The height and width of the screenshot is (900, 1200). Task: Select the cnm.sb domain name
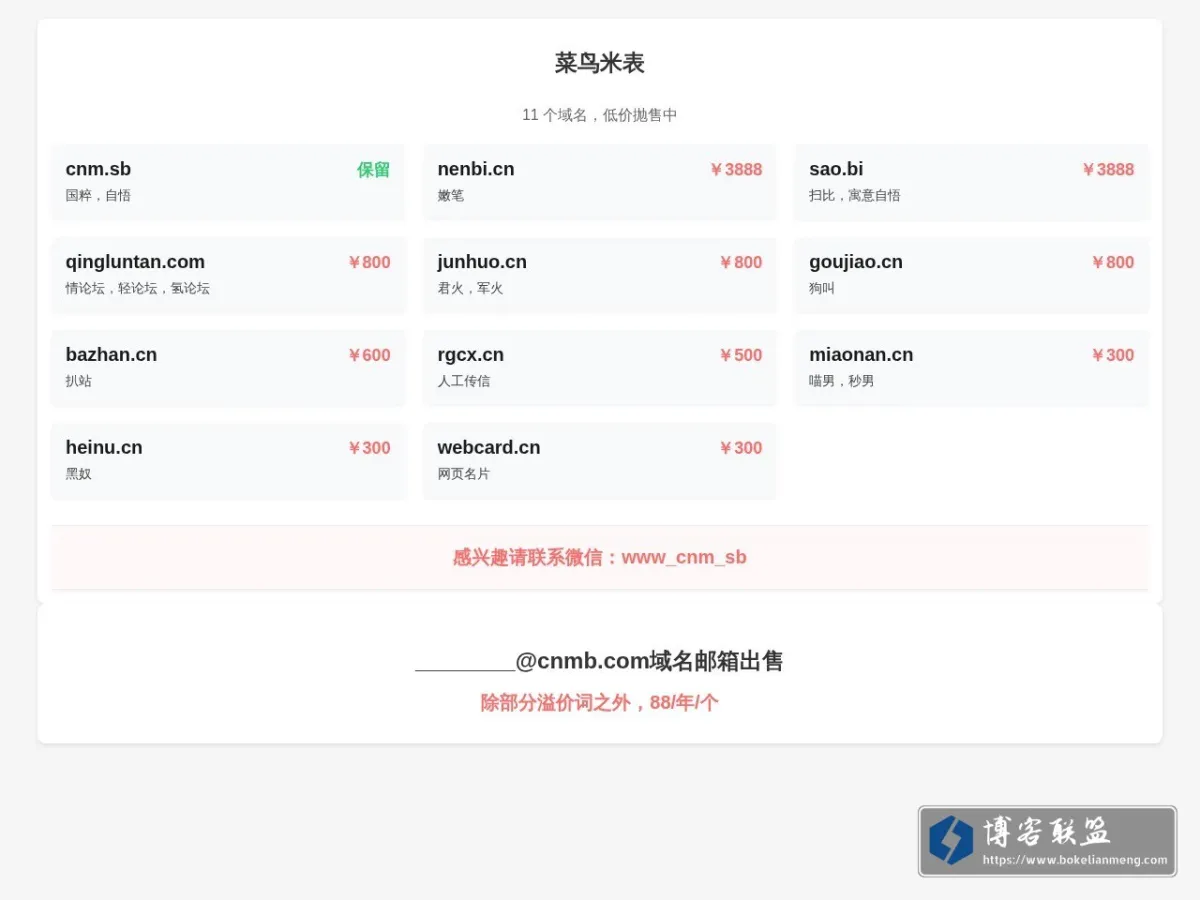[98, 169]
